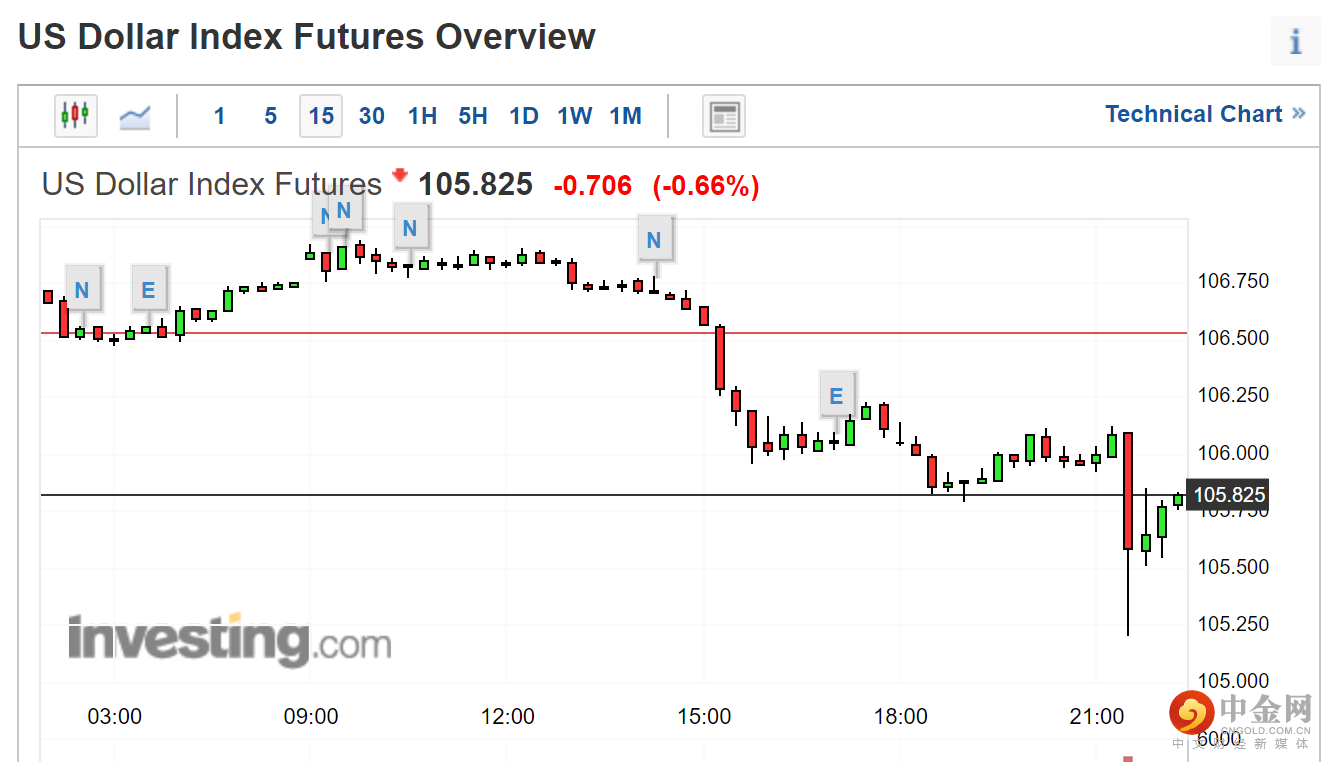1326x762 pixels.
Task: Select the 30 minute timeframe
Action: click(372, 116)
